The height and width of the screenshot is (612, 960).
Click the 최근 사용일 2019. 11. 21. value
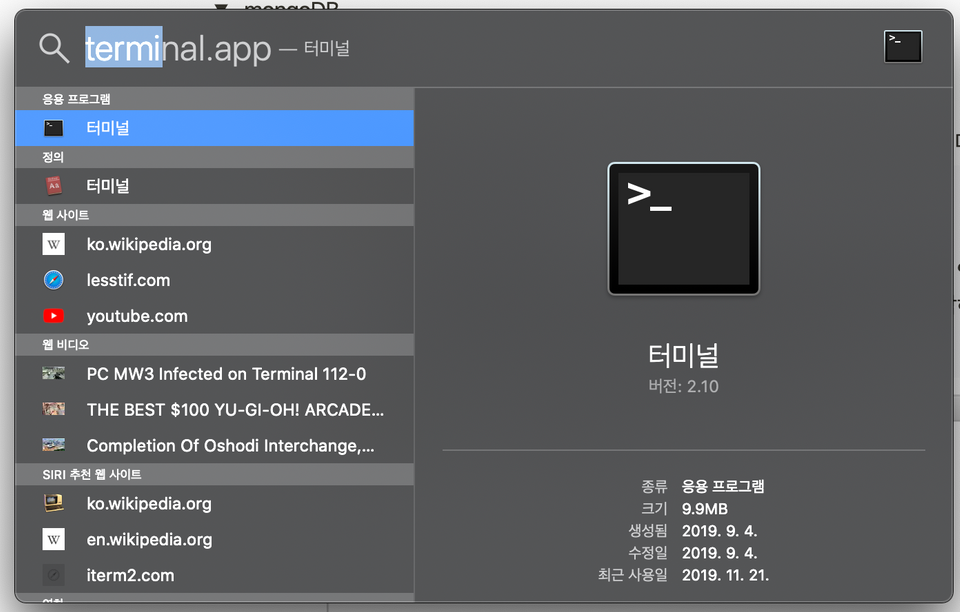[x=726, y=575]
